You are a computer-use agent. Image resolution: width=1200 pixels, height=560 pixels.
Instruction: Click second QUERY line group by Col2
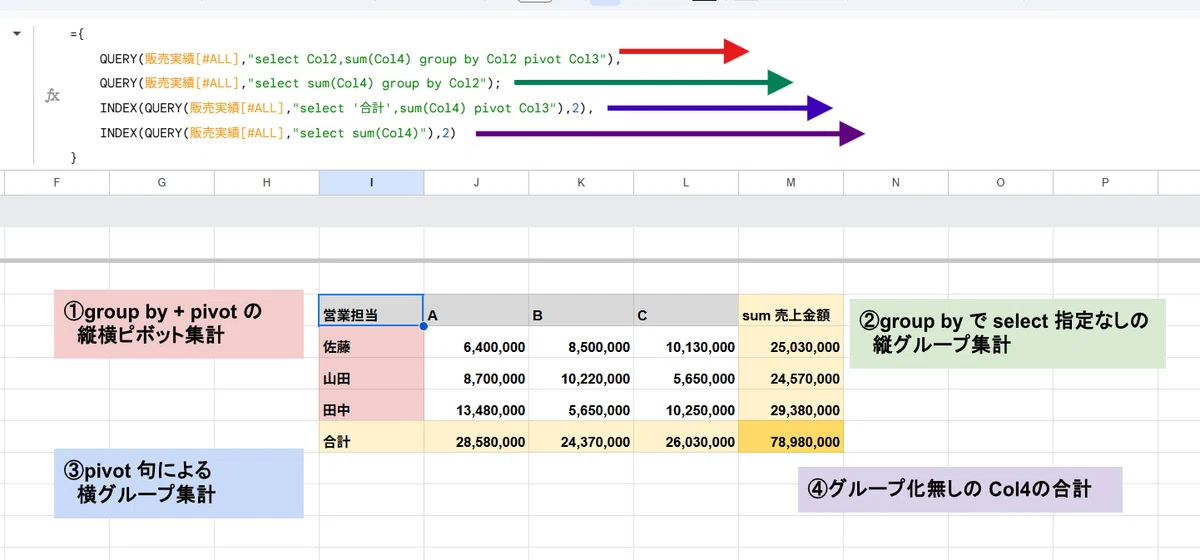pos(300,83)
